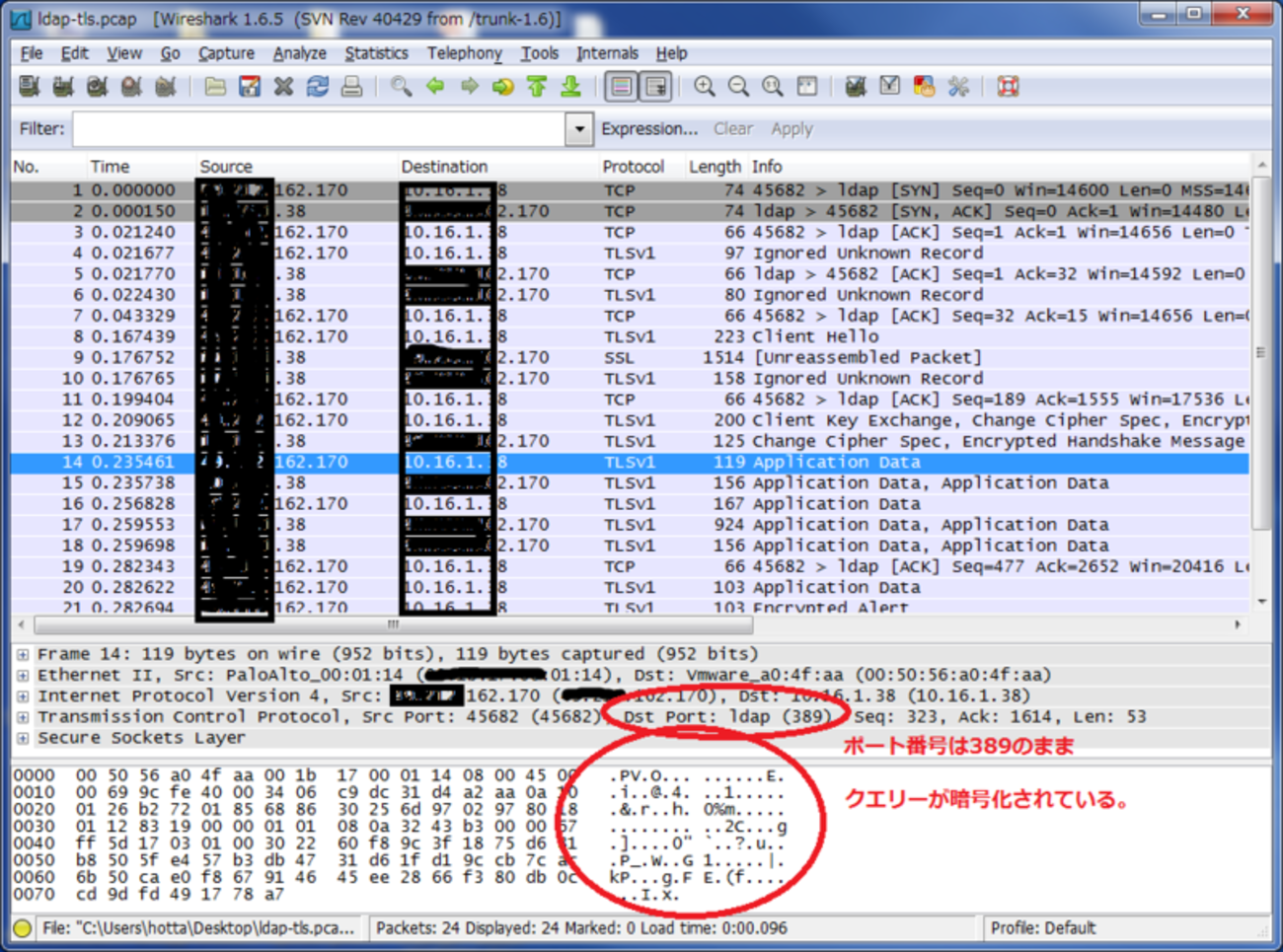Expand the Secure Sockets Layer tree node
The height and width of the screenshot is (952, 1283).
(x=23, y=738)
